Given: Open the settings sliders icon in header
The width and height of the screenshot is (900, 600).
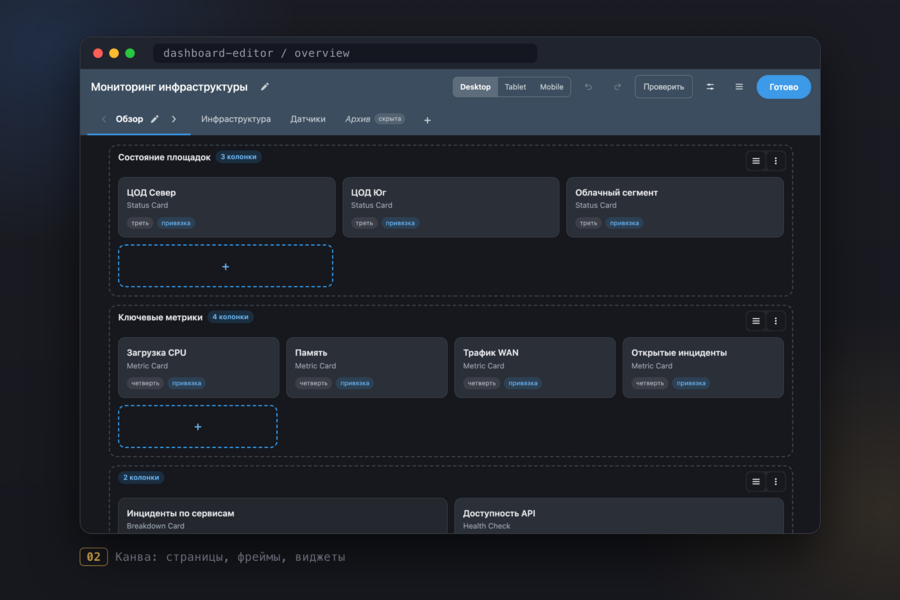Looking at the screenshot, I should [710, 87].
